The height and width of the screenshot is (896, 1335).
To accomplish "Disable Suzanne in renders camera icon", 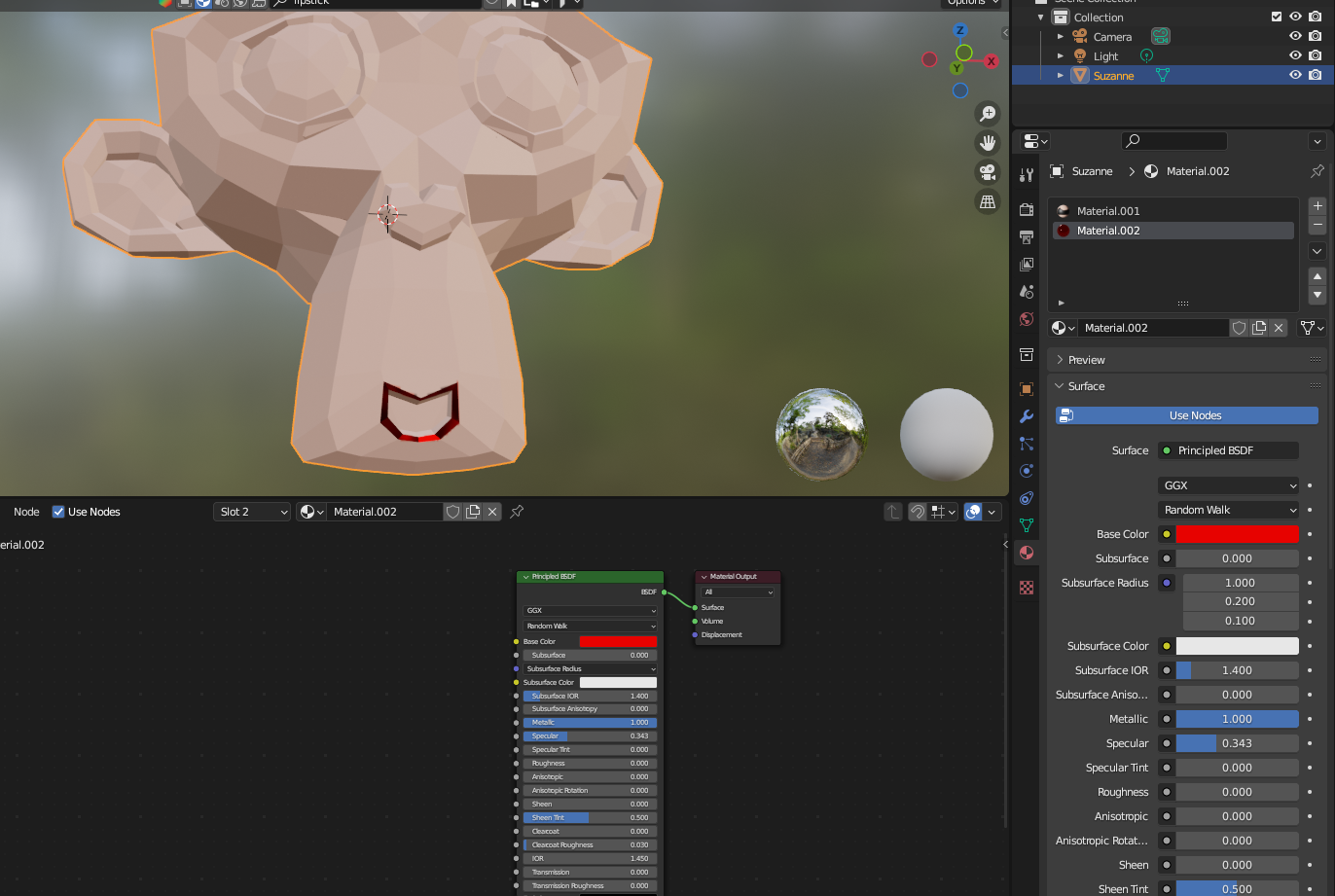I will (x=1316, y=75).
